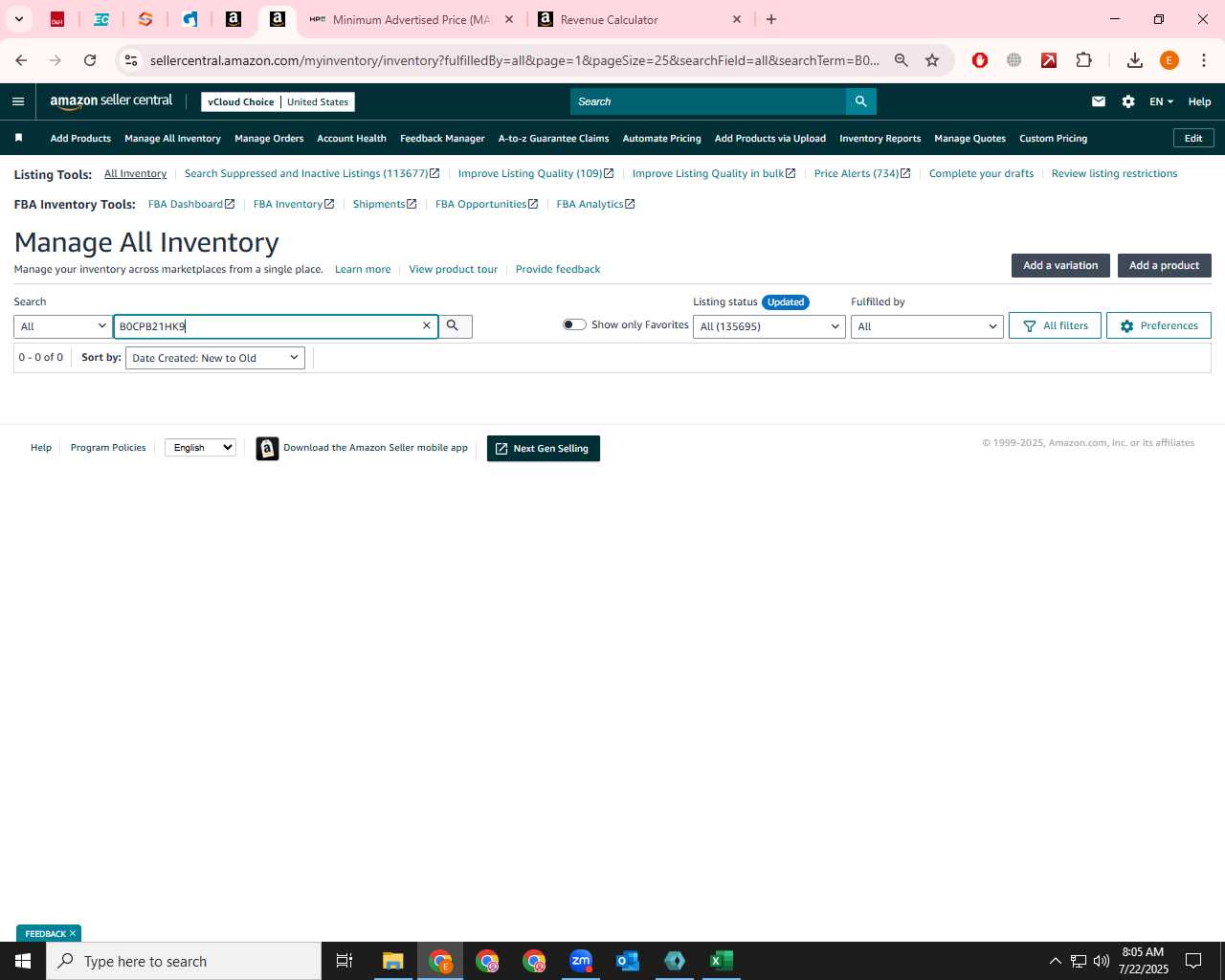This screenshot has width=1225, height=980.
Task: Open the mail messages icon
Action: pos(1099,101)
